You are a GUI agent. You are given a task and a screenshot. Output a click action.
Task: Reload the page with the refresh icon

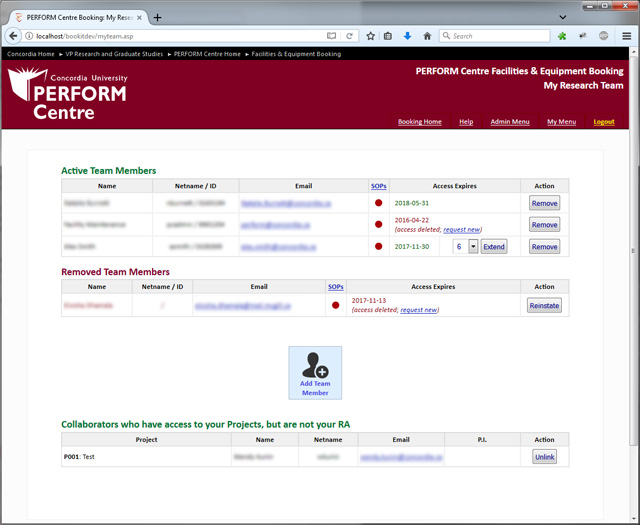350,36
